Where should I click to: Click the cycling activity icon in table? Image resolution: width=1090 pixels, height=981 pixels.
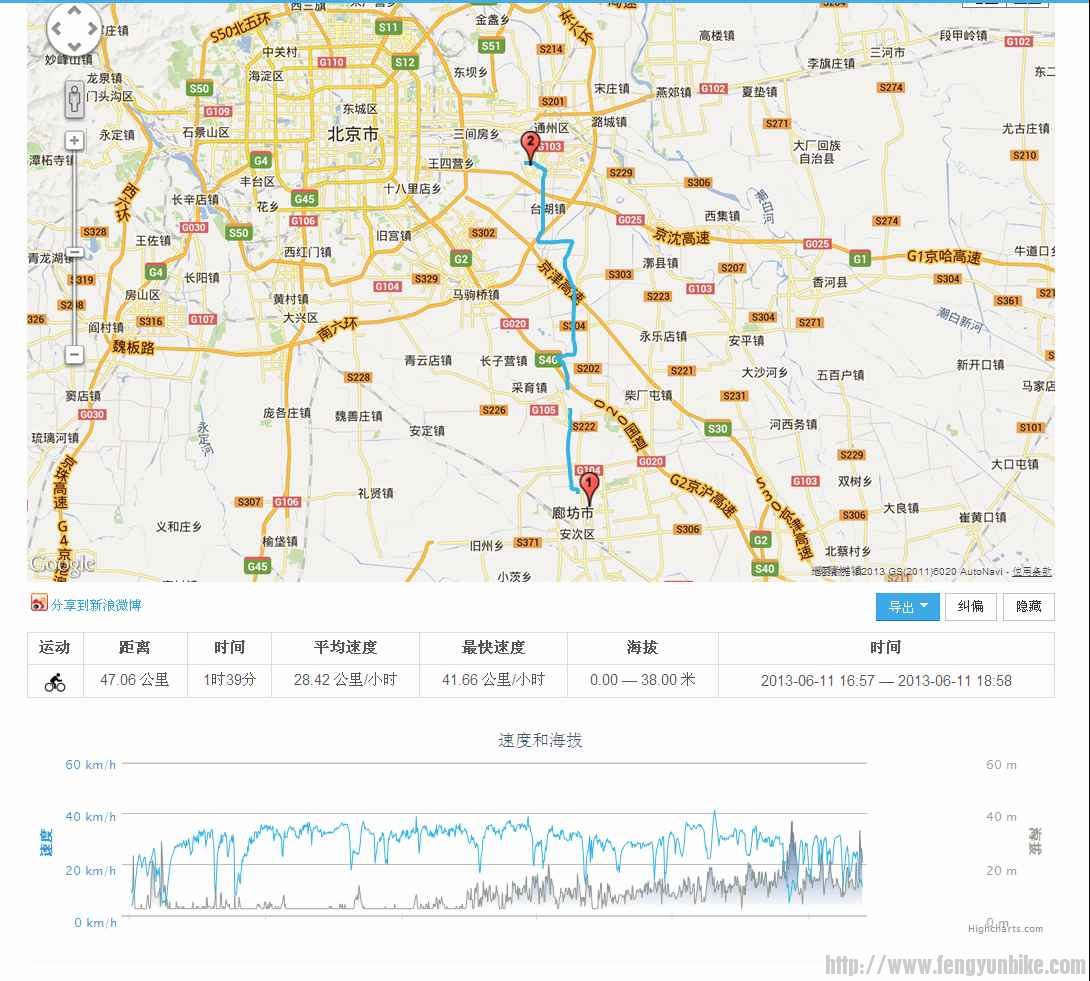click(55, 681)
